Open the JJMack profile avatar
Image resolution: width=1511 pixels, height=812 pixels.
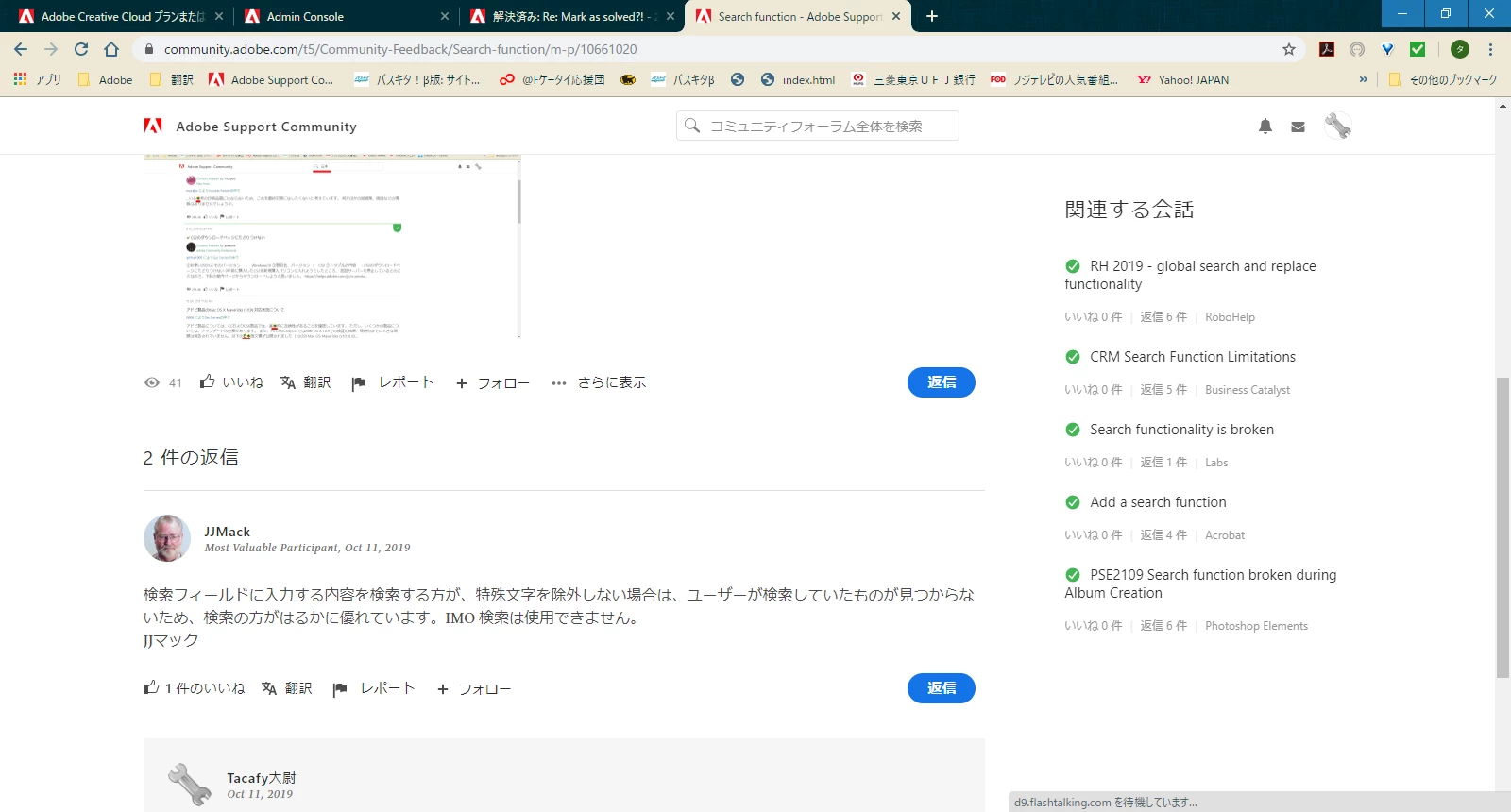pyautogui.click(x=167, y=538)
